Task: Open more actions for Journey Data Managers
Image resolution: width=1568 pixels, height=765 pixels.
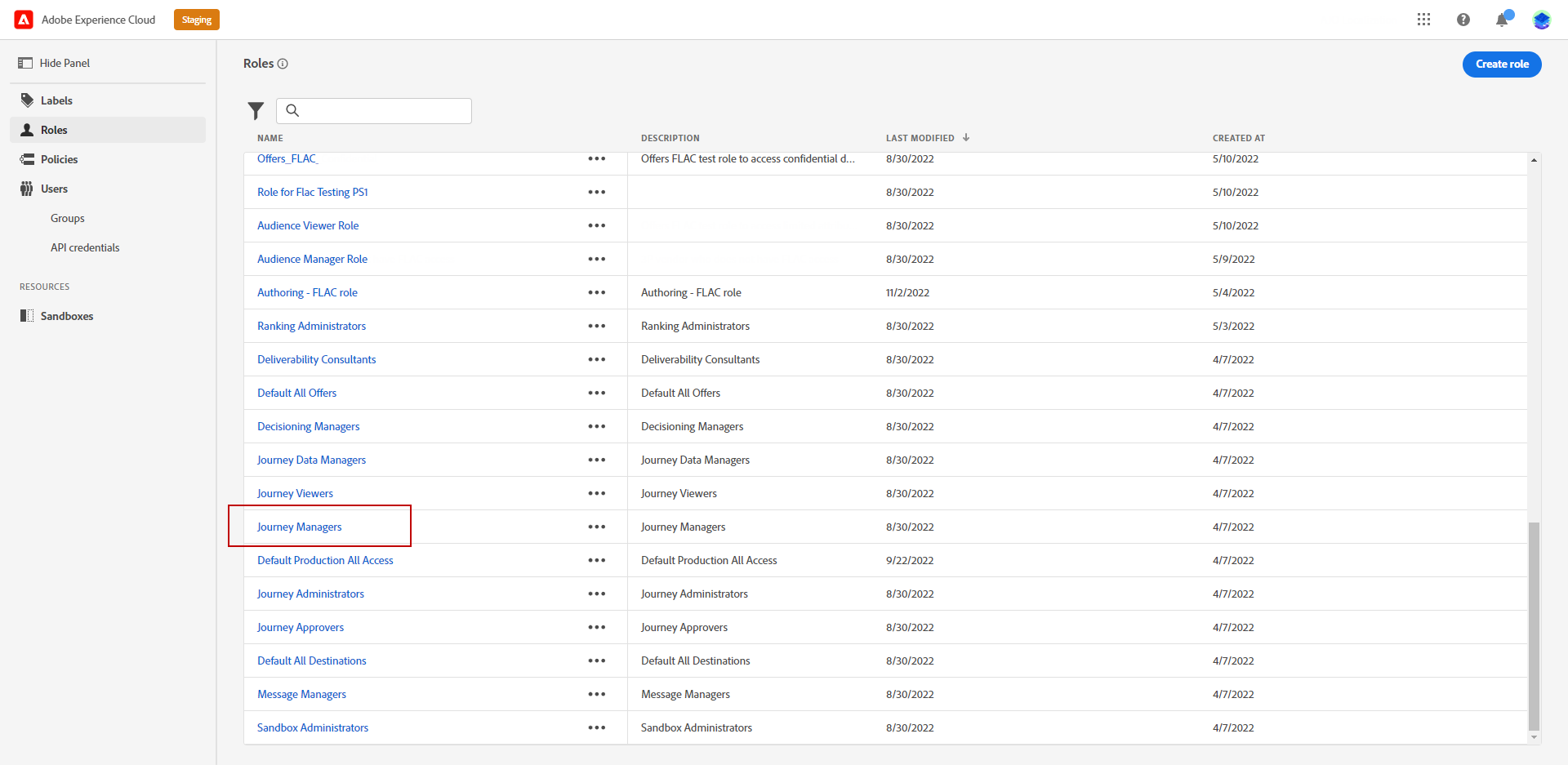Action: click(597, 460)
